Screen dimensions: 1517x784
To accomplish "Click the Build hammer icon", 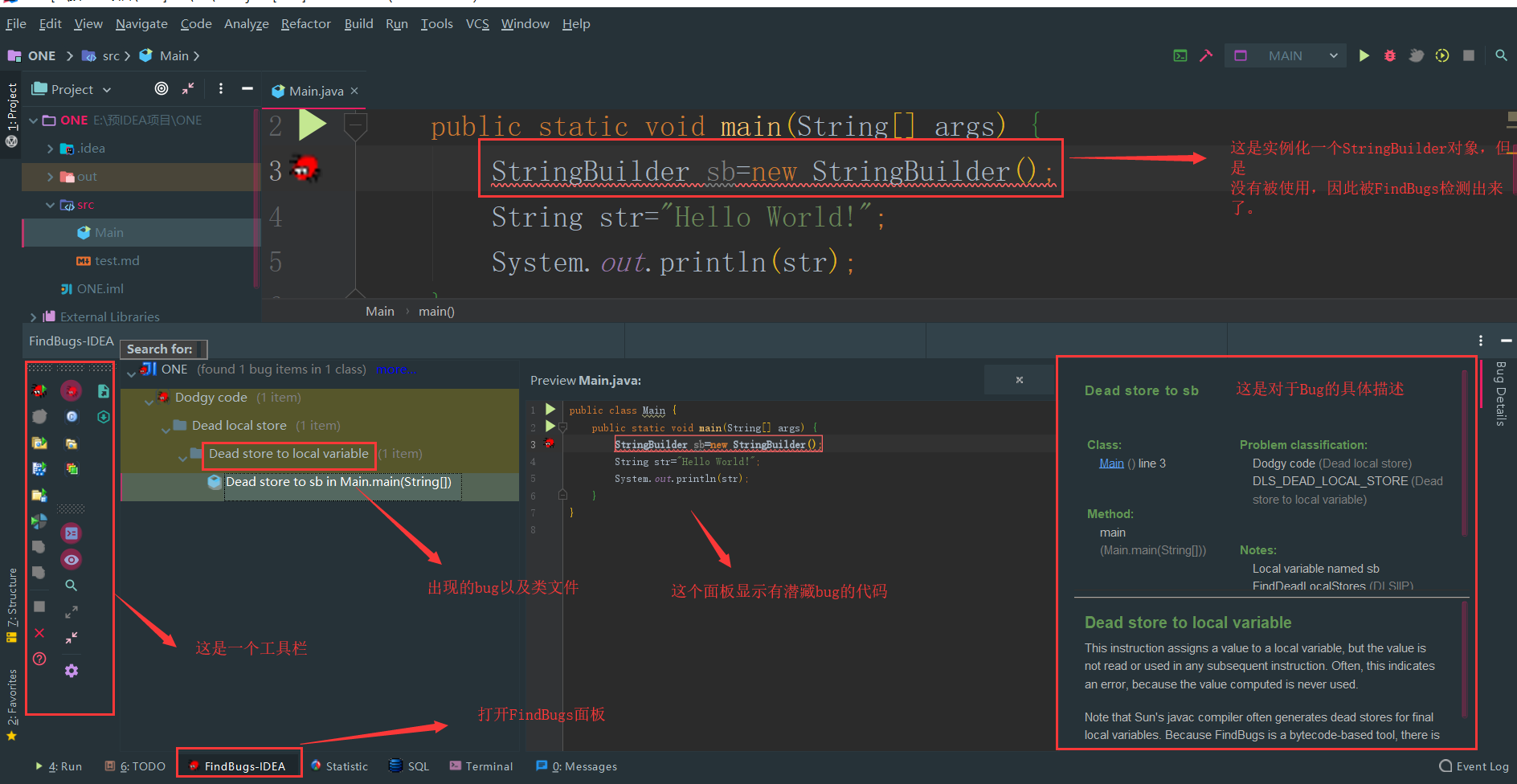I will [1206, 55].
